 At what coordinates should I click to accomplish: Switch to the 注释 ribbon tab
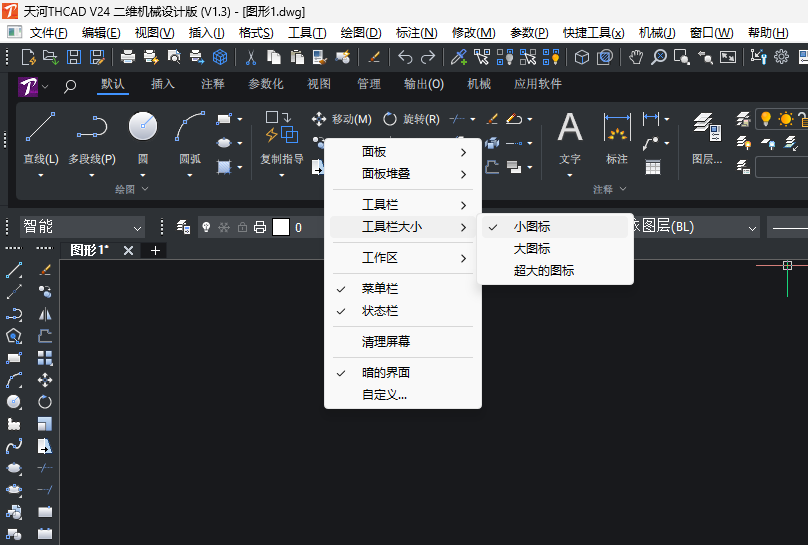[213, 85]
